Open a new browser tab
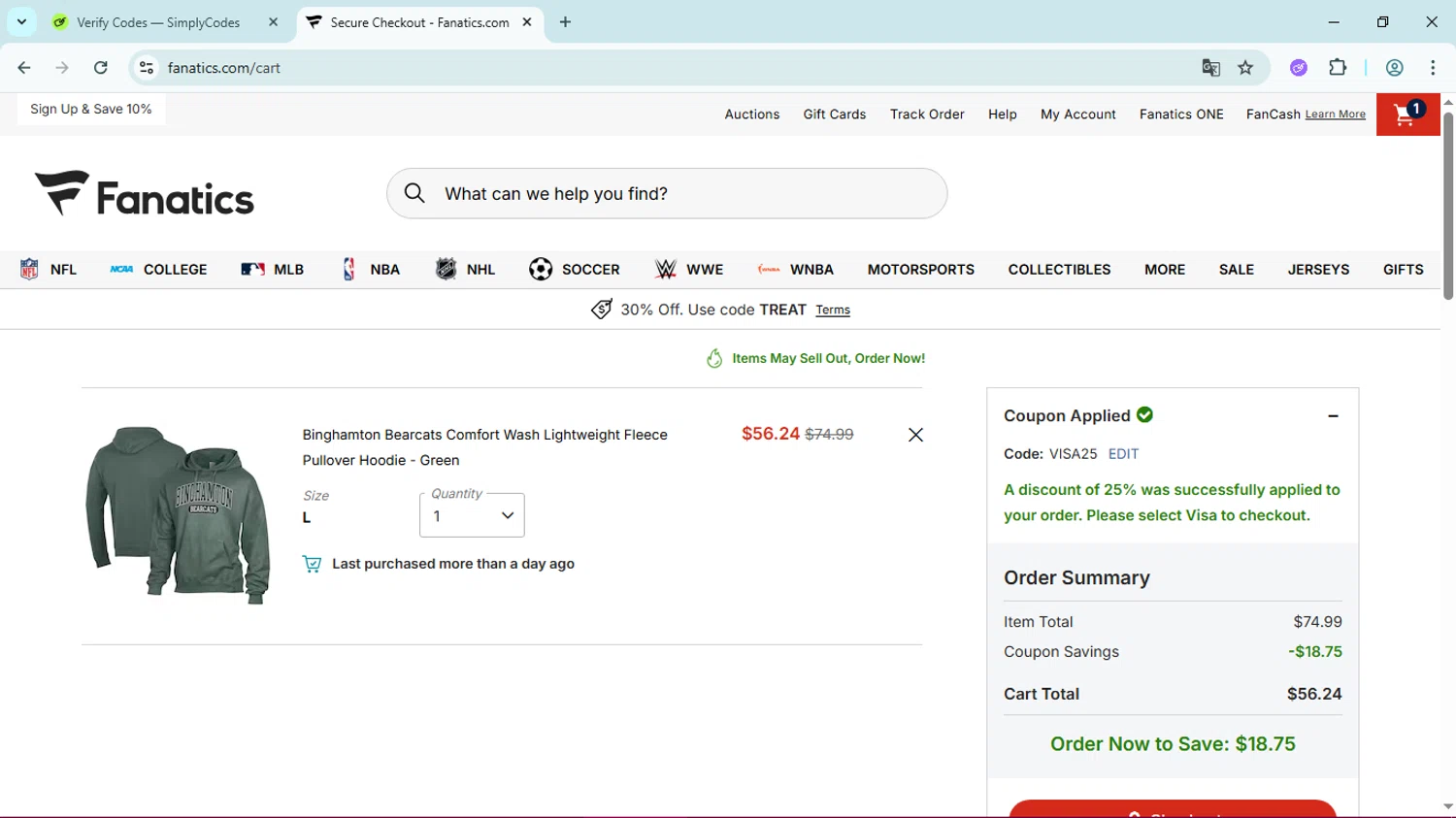The height and width of the screenshot is (818, 1456). [x=565, y=22]
